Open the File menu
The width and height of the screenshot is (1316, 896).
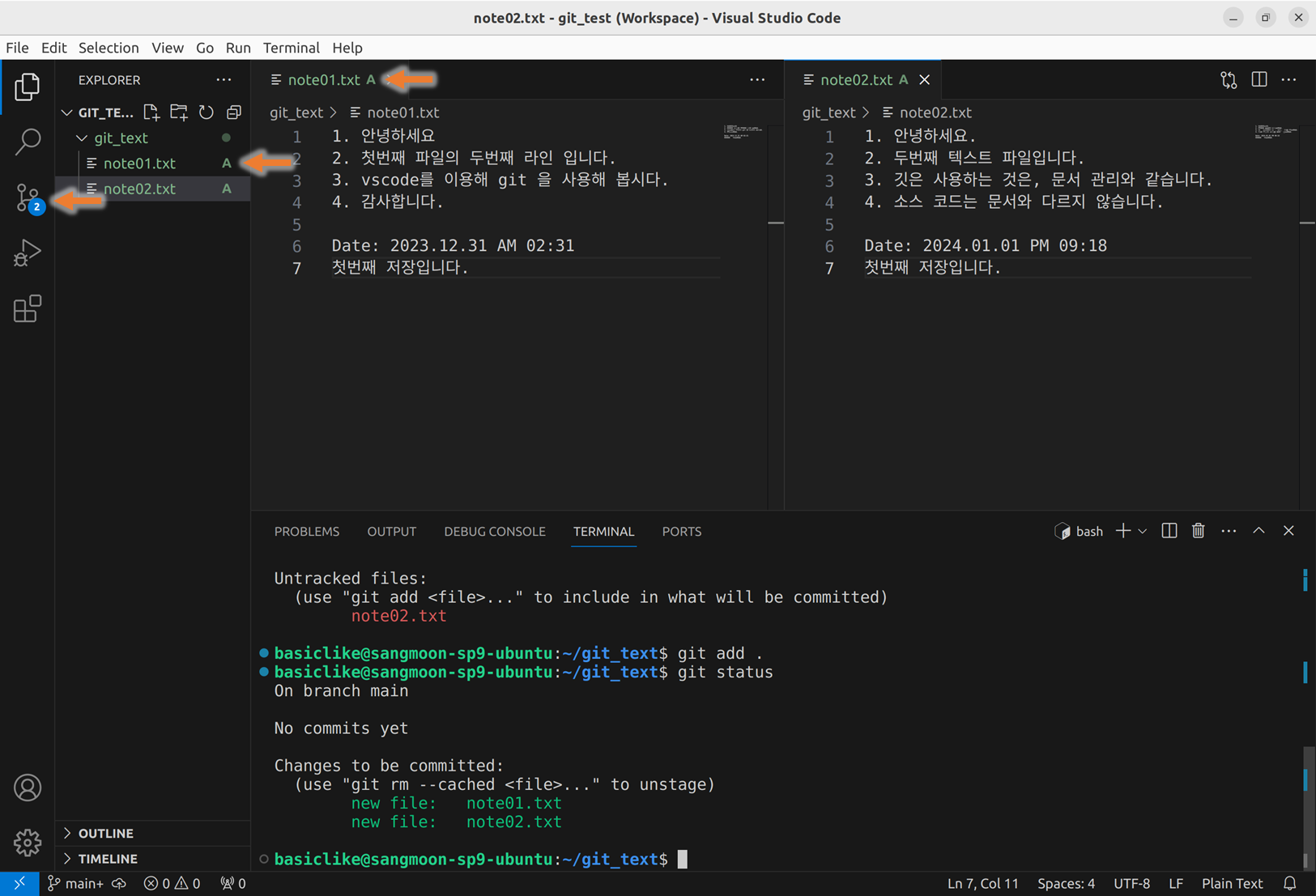pyautogui.click(x=17, y=48)
